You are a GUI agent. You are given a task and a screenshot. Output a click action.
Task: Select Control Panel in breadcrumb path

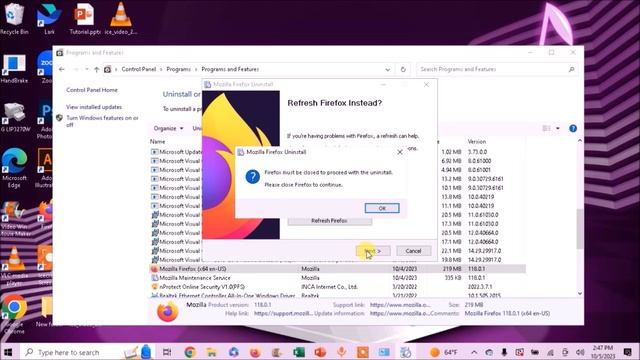coord(139,69)
